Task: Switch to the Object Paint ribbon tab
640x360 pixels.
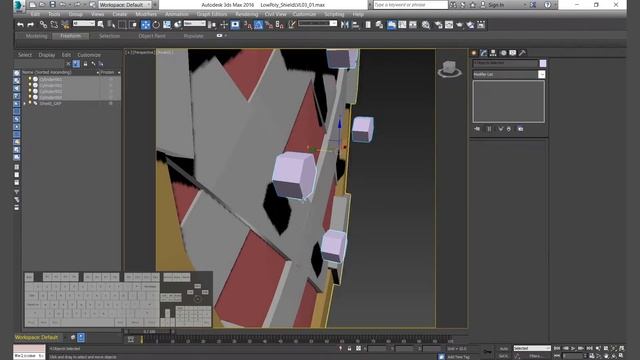Action: [152, 36]
